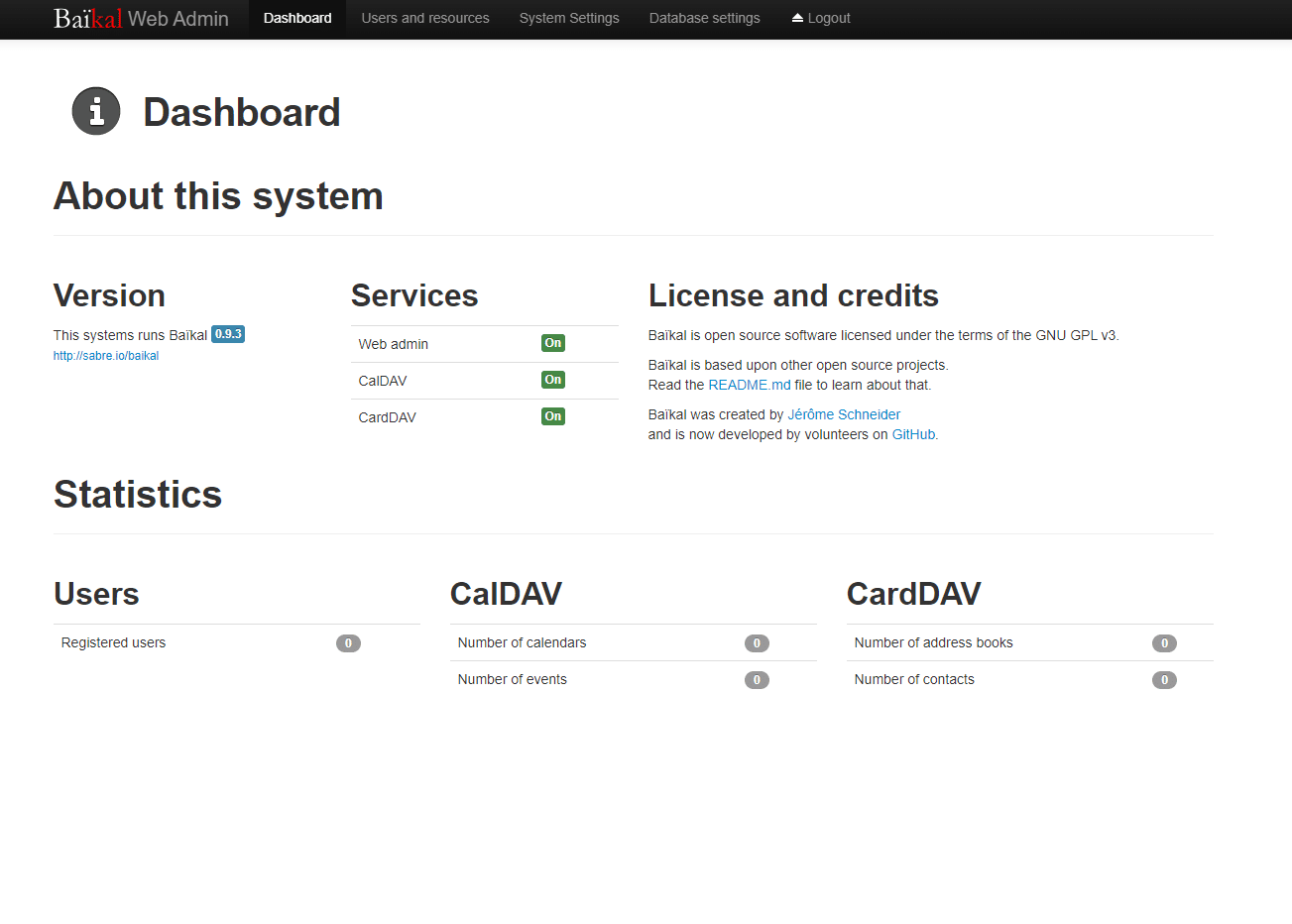Click the GNU GPL v3 license sentence

pyautogui.click(x=883, y=335)
